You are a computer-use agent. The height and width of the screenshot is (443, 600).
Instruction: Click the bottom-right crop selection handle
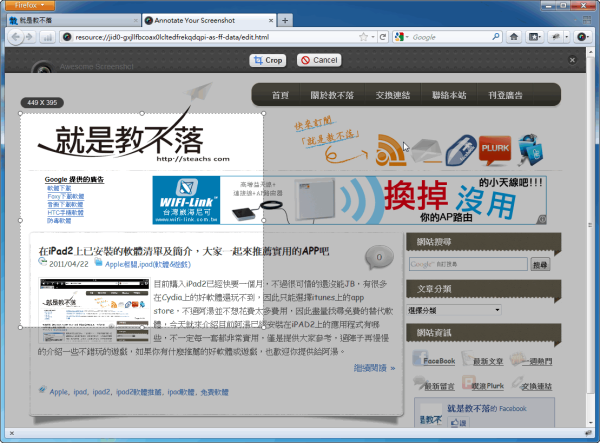(263, 327)
